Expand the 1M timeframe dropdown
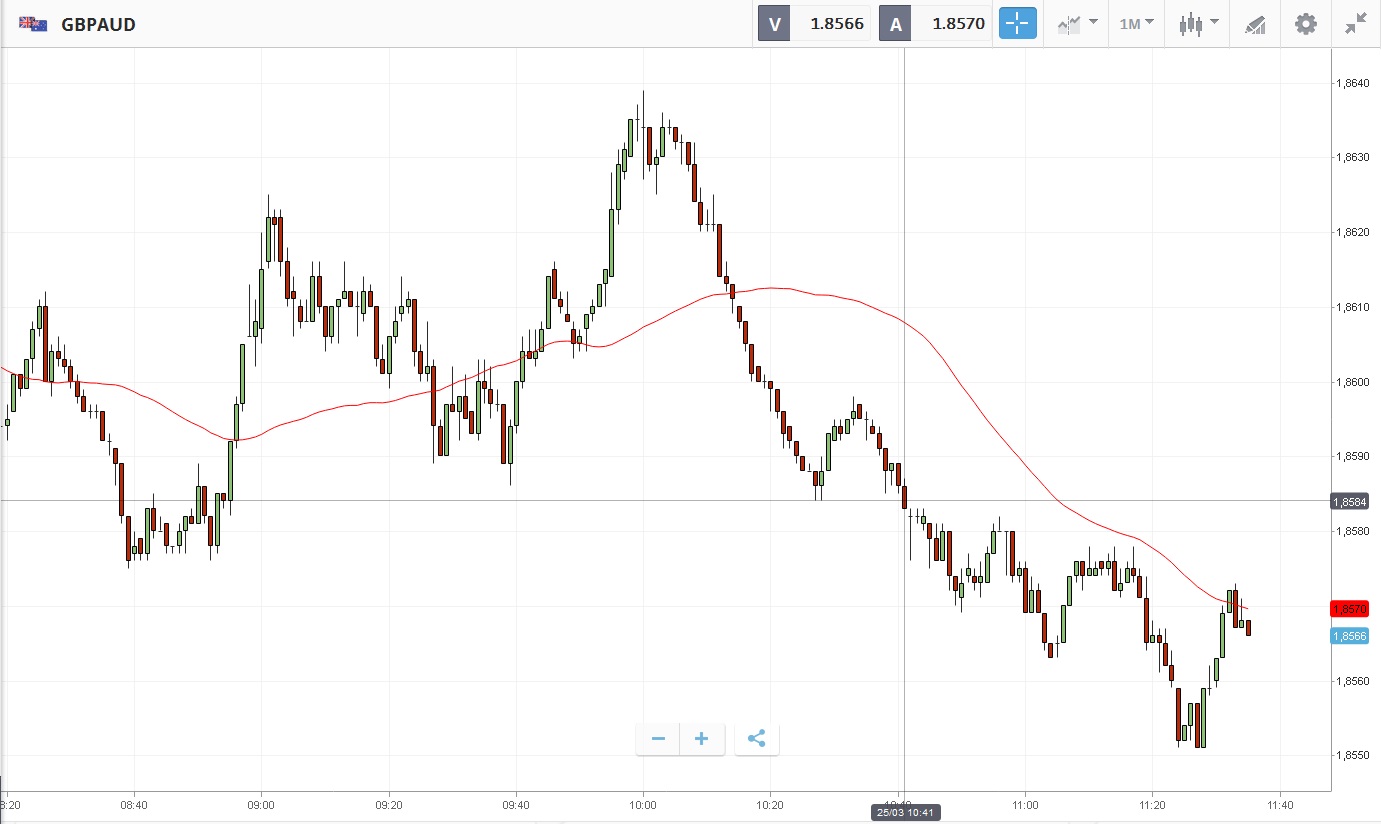 (1136, 24)
